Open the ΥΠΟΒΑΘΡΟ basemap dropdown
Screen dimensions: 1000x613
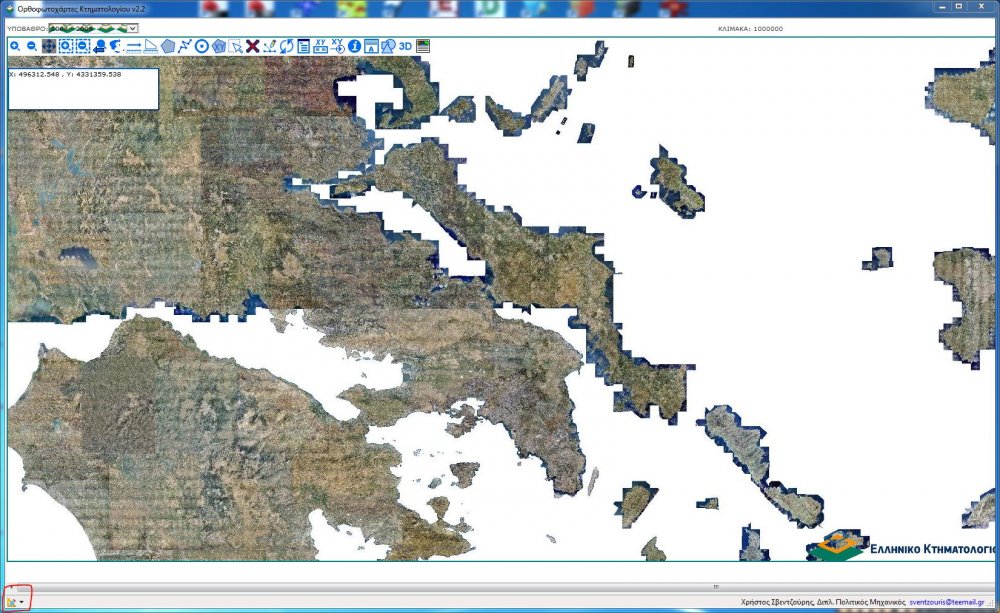(x=92, y=29)
